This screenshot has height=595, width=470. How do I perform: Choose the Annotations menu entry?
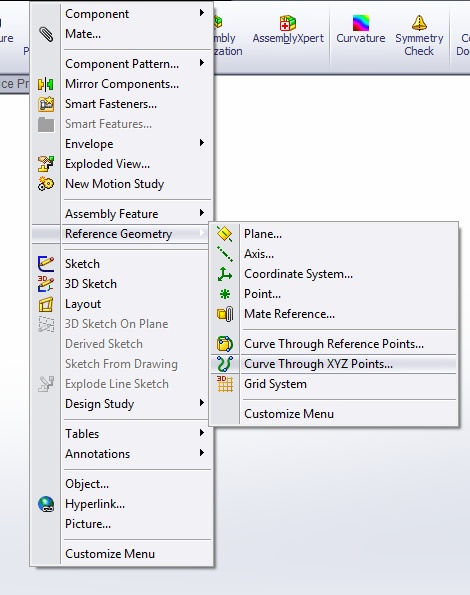click(x=122, y=454)
